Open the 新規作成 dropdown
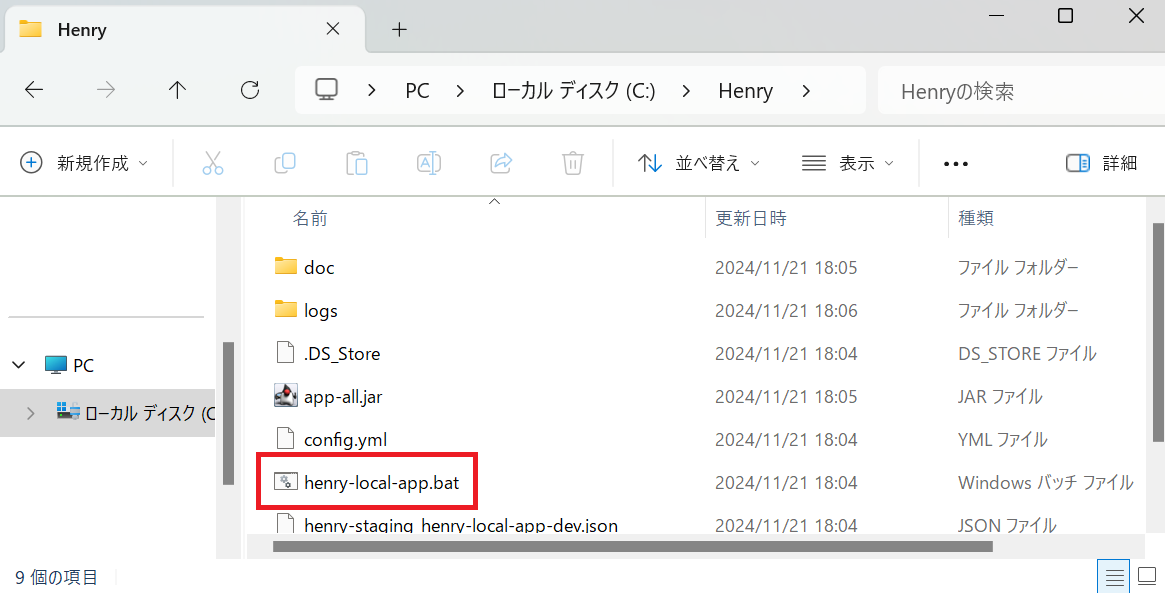 (84, 163)
